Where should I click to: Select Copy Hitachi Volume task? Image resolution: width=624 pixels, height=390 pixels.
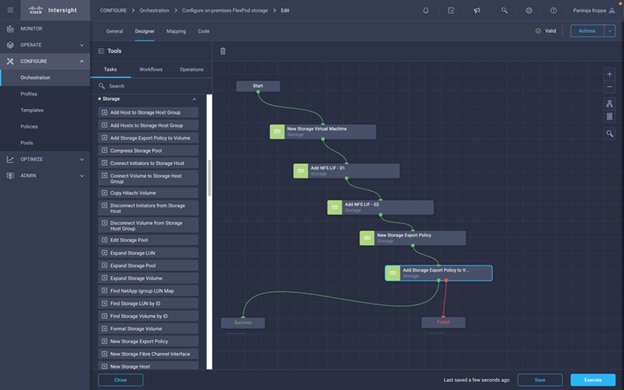(x=148, y=193)
